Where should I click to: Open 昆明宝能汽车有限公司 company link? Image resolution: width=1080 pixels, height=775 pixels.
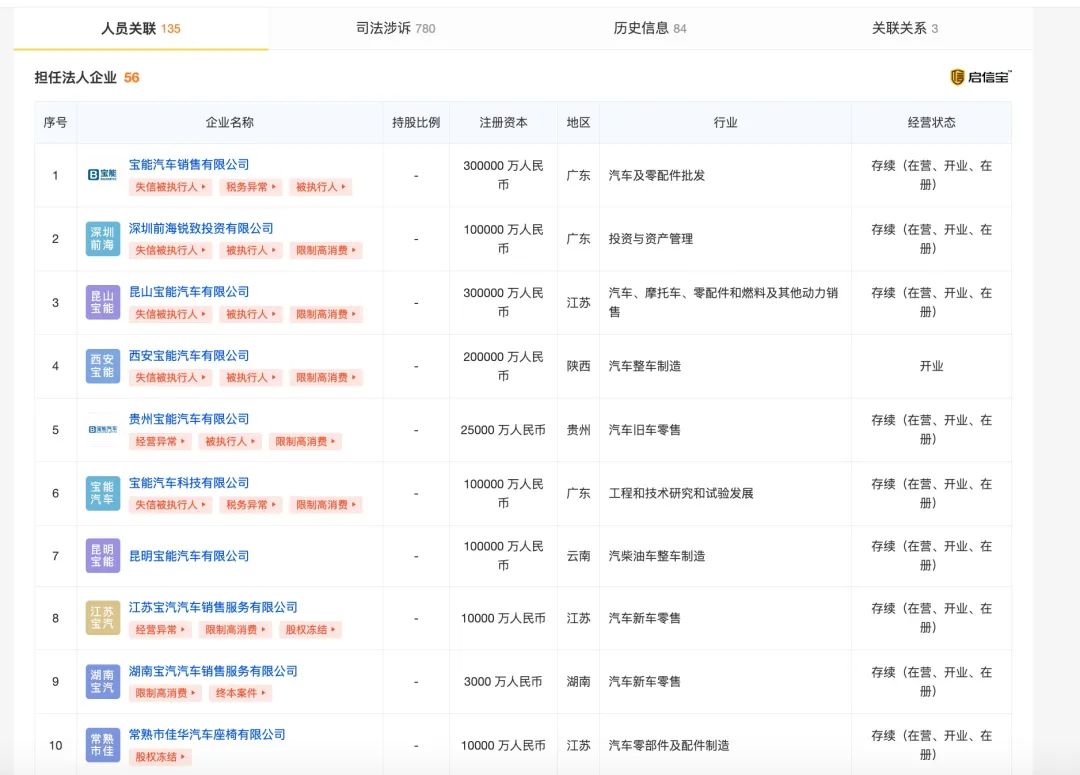pos(189,556)
